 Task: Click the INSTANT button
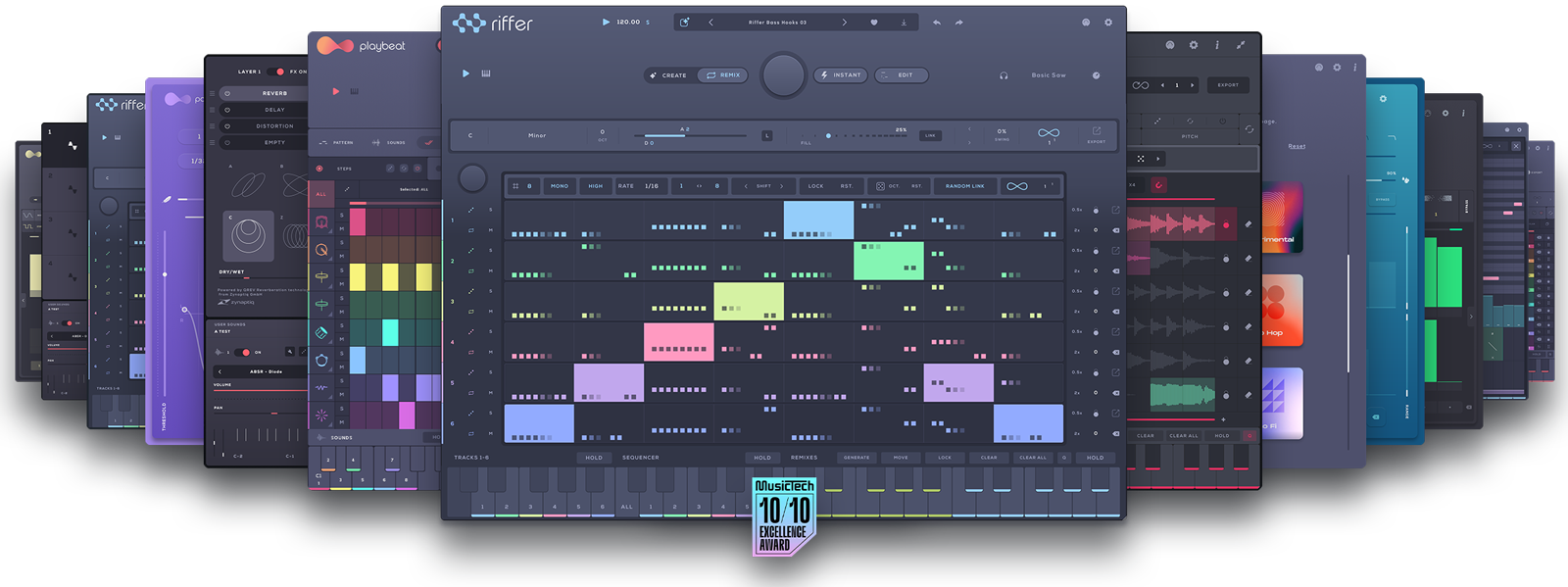pos(841,75)
